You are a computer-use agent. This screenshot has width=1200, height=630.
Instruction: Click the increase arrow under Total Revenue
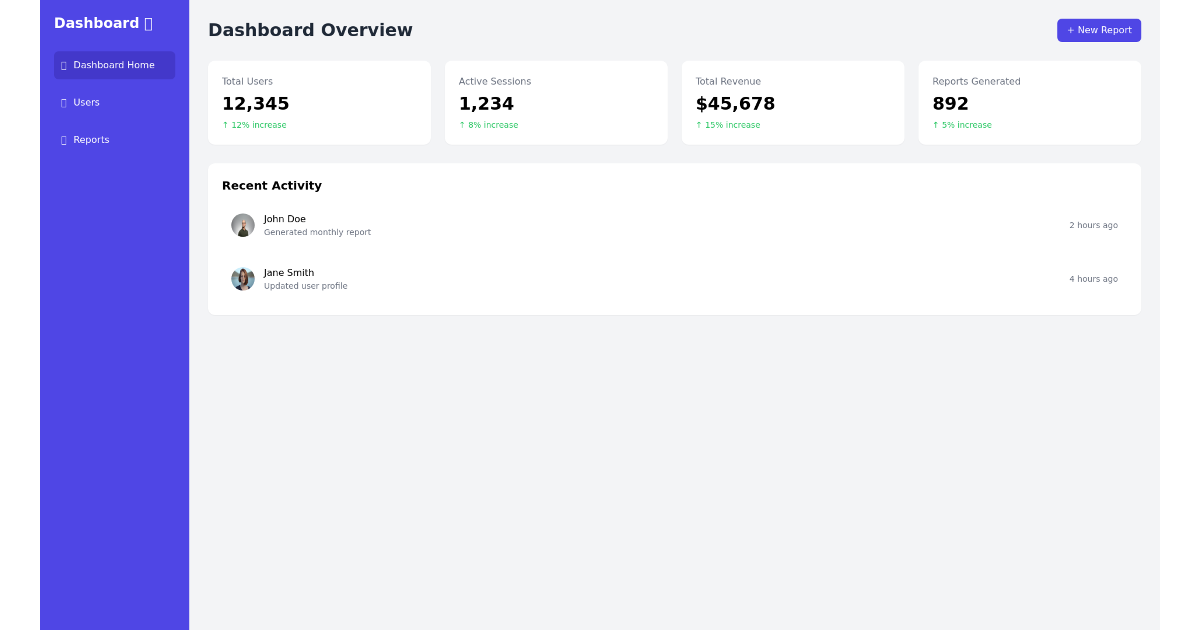click(698, 125)
